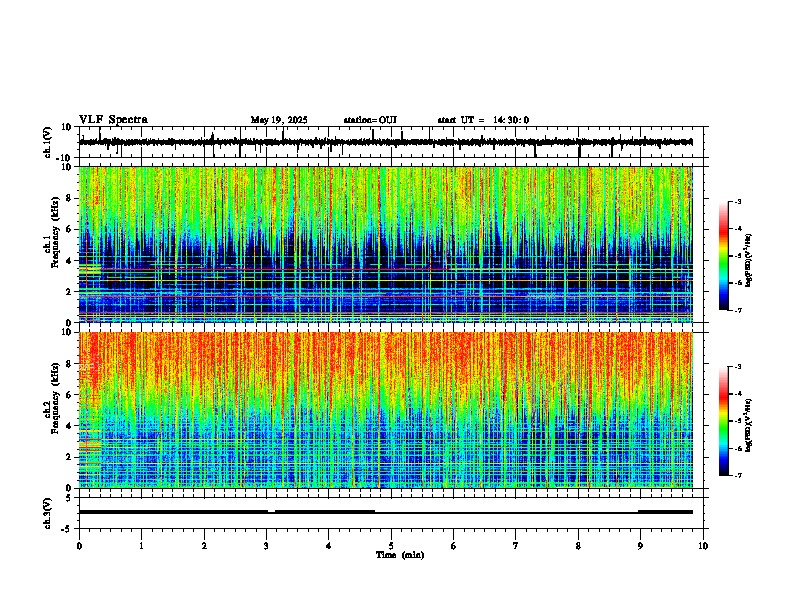
Task: Click the '5' tick on ch.3(V) axis
Action: (70, 497)
